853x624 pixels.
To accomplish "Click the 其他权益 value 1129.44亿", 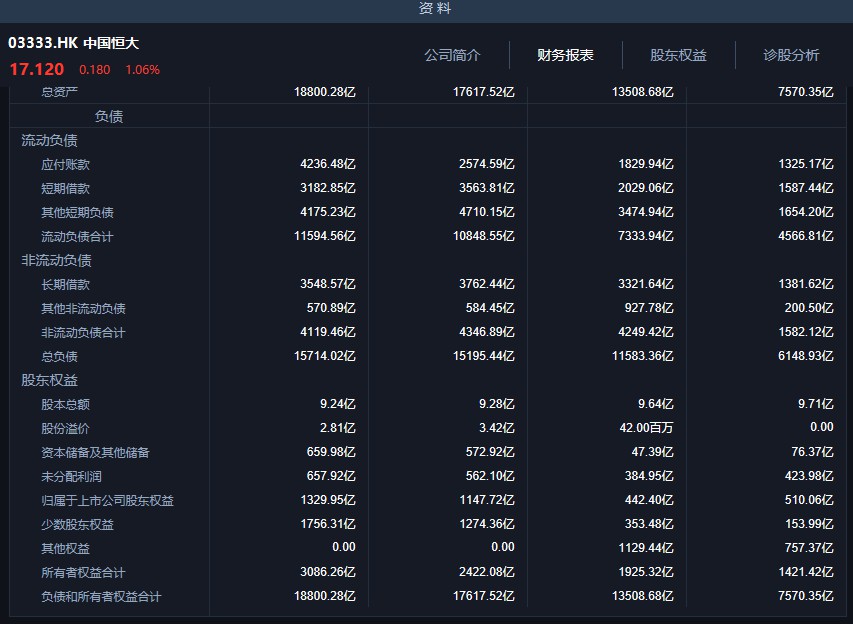I will [646, 547].
